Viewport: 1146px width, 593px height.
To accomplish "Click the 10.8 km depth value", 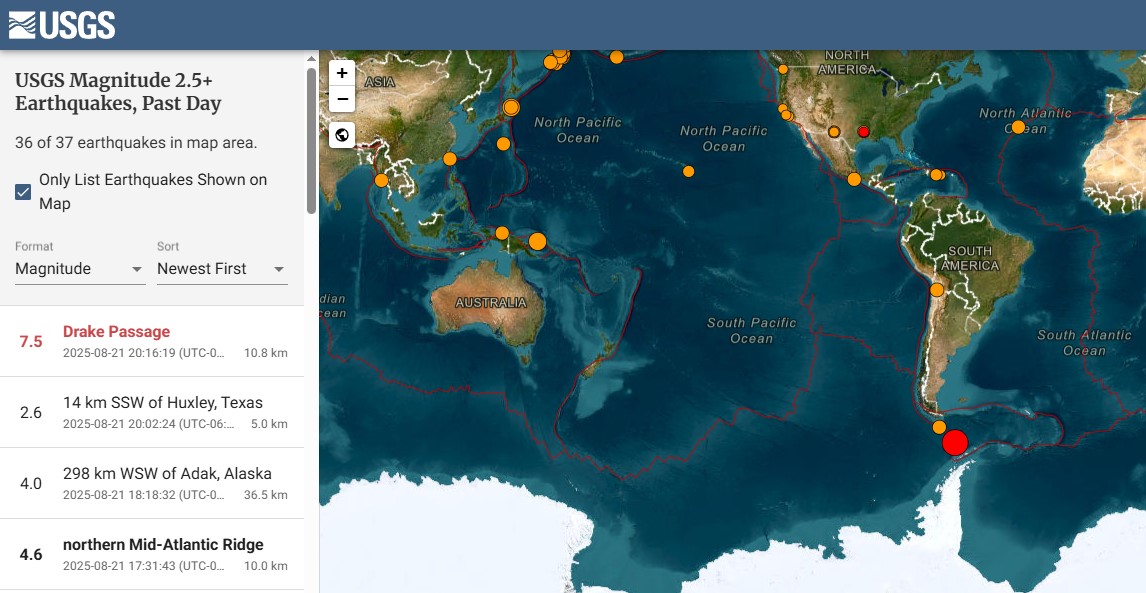I will (265, 353).
